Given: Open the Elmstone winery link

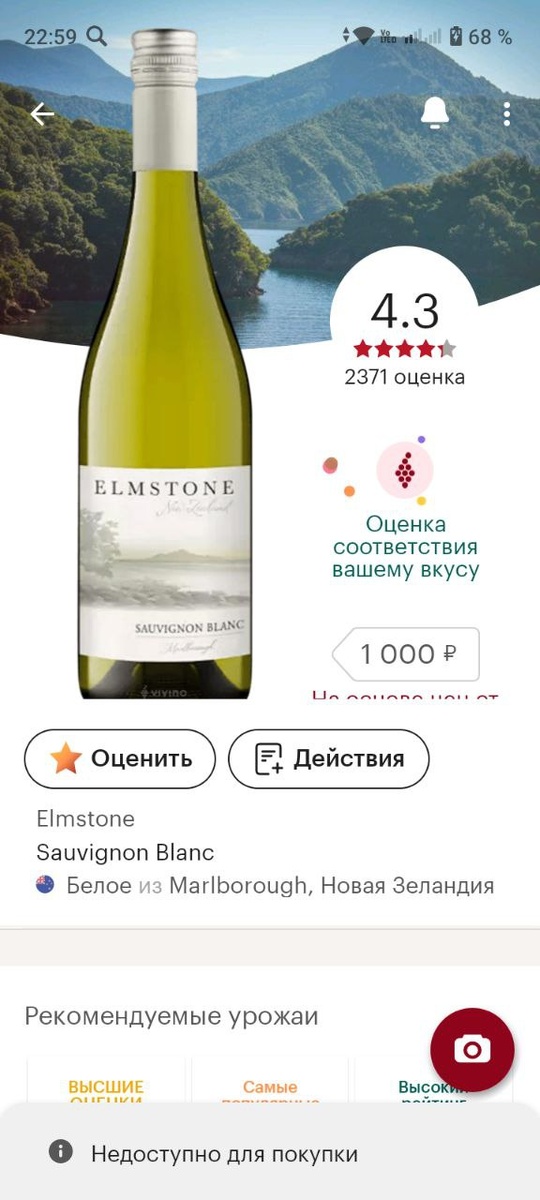Looking at the screenshot, I should point(85,819).
